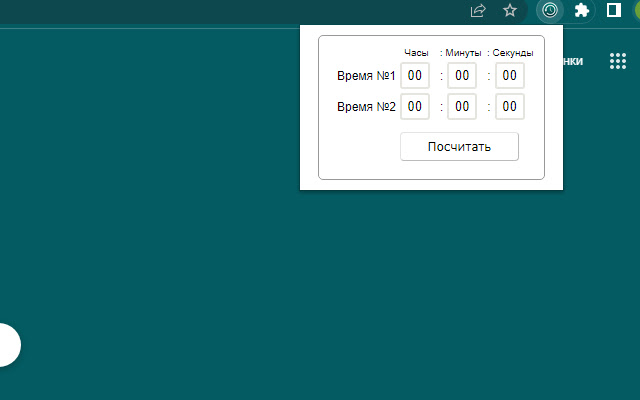Click the Секунды column label
This screenshot has height=400, width=640.
click(x=513, y=53)
